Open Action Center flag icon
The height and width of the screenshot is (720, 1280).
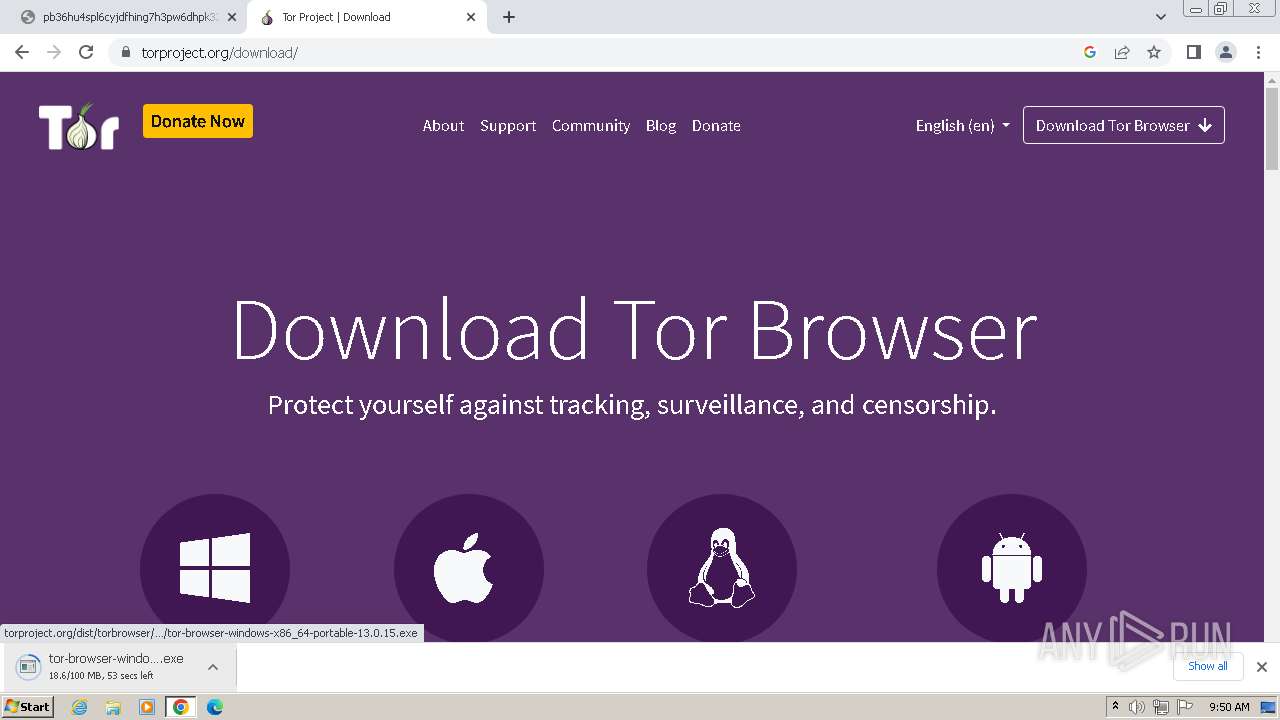pyautogui.click(x=1185, y=707)
